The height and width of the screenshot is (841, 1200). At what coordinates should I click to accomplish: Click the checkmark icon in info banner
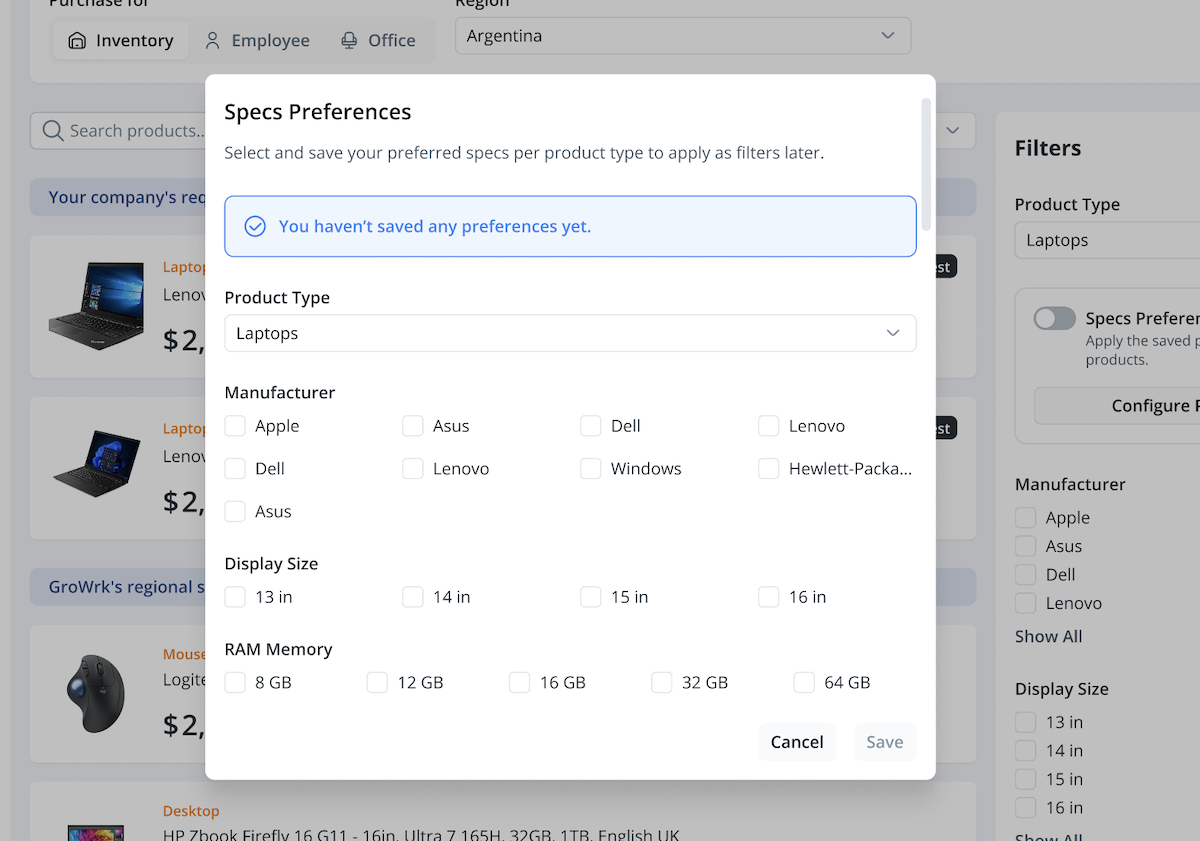pos(255,227)
